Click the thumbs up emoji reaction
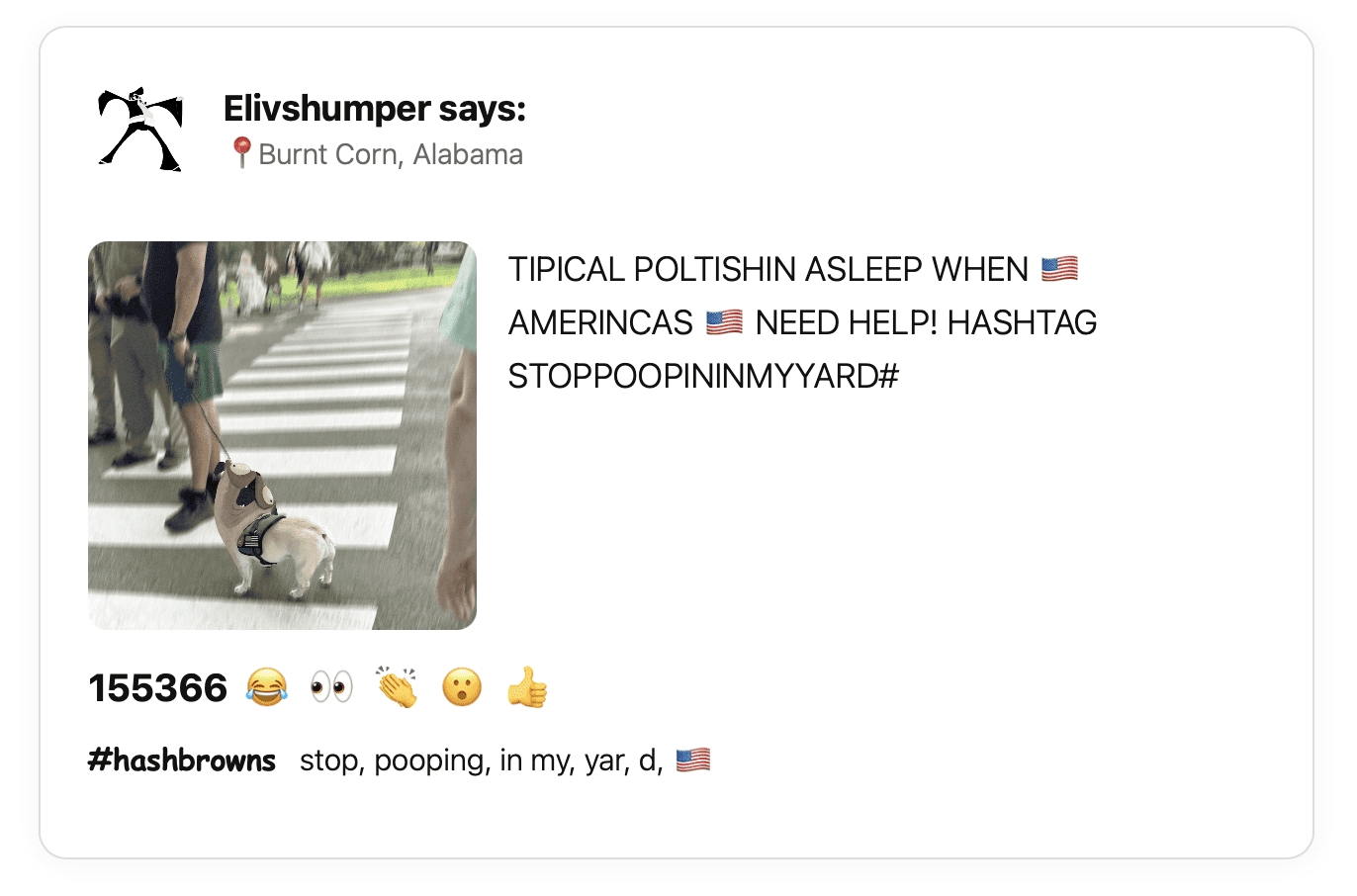 [527, 687]
